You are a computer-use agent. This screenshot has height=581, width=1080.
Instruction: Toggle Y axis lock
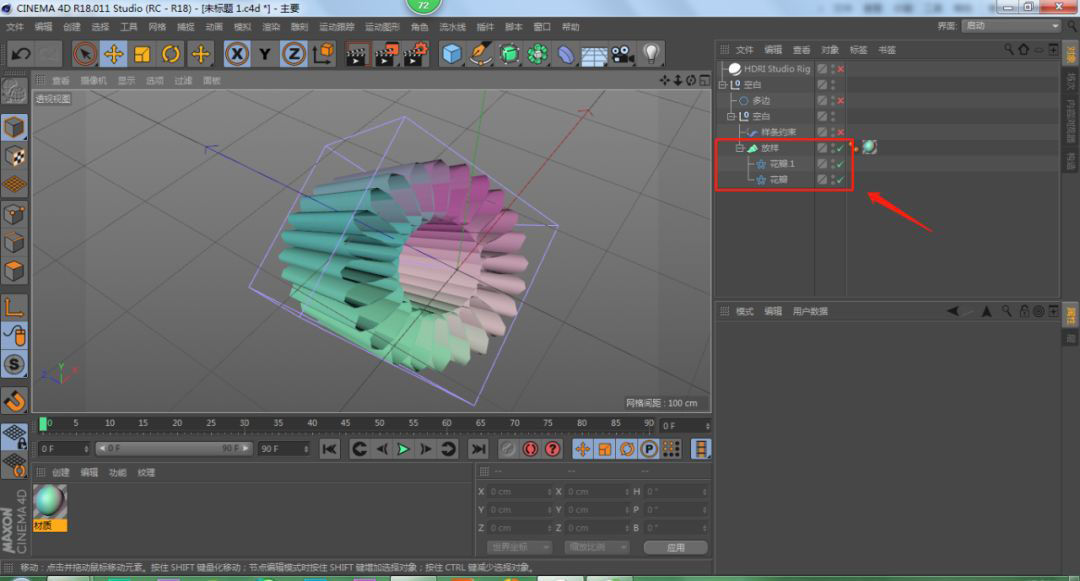click(x=265, y=54)
